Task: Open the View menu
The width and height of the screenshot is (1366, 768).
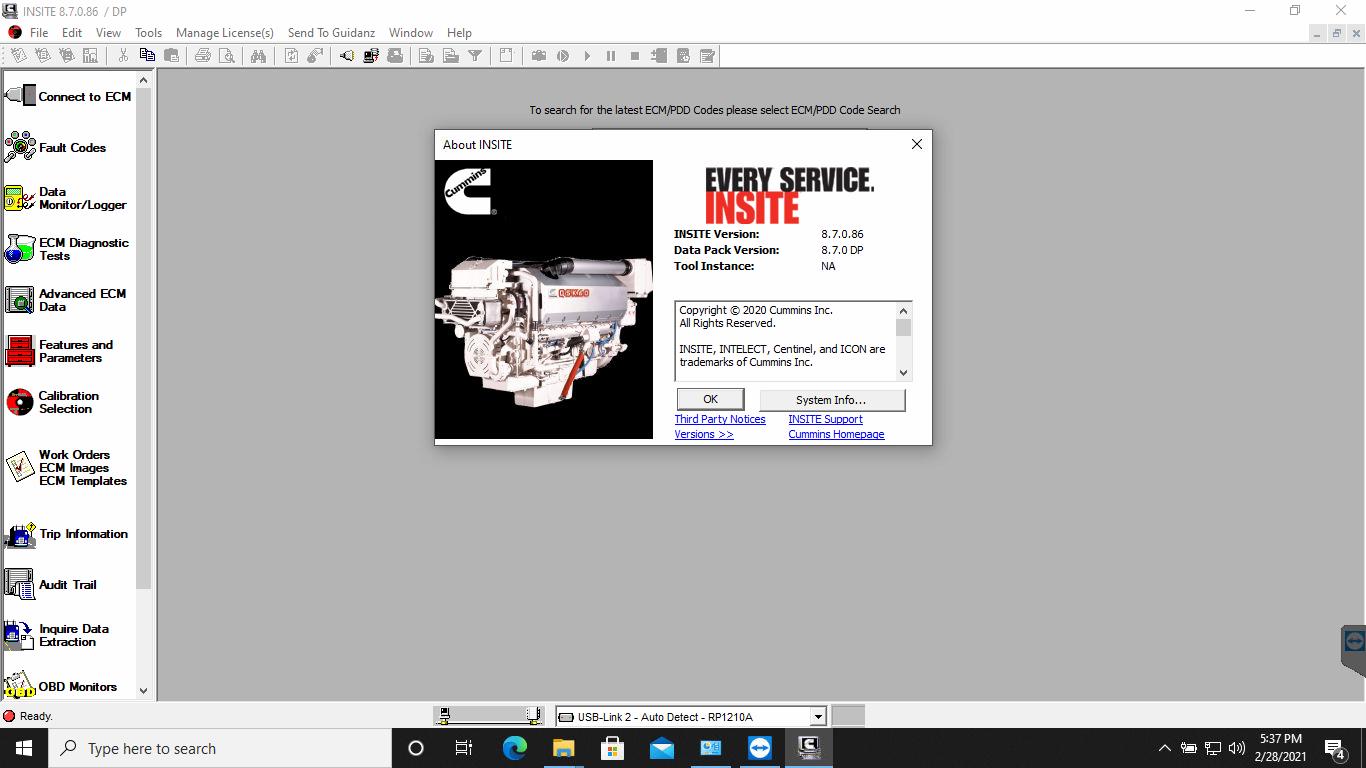Action: coord(108,32)
